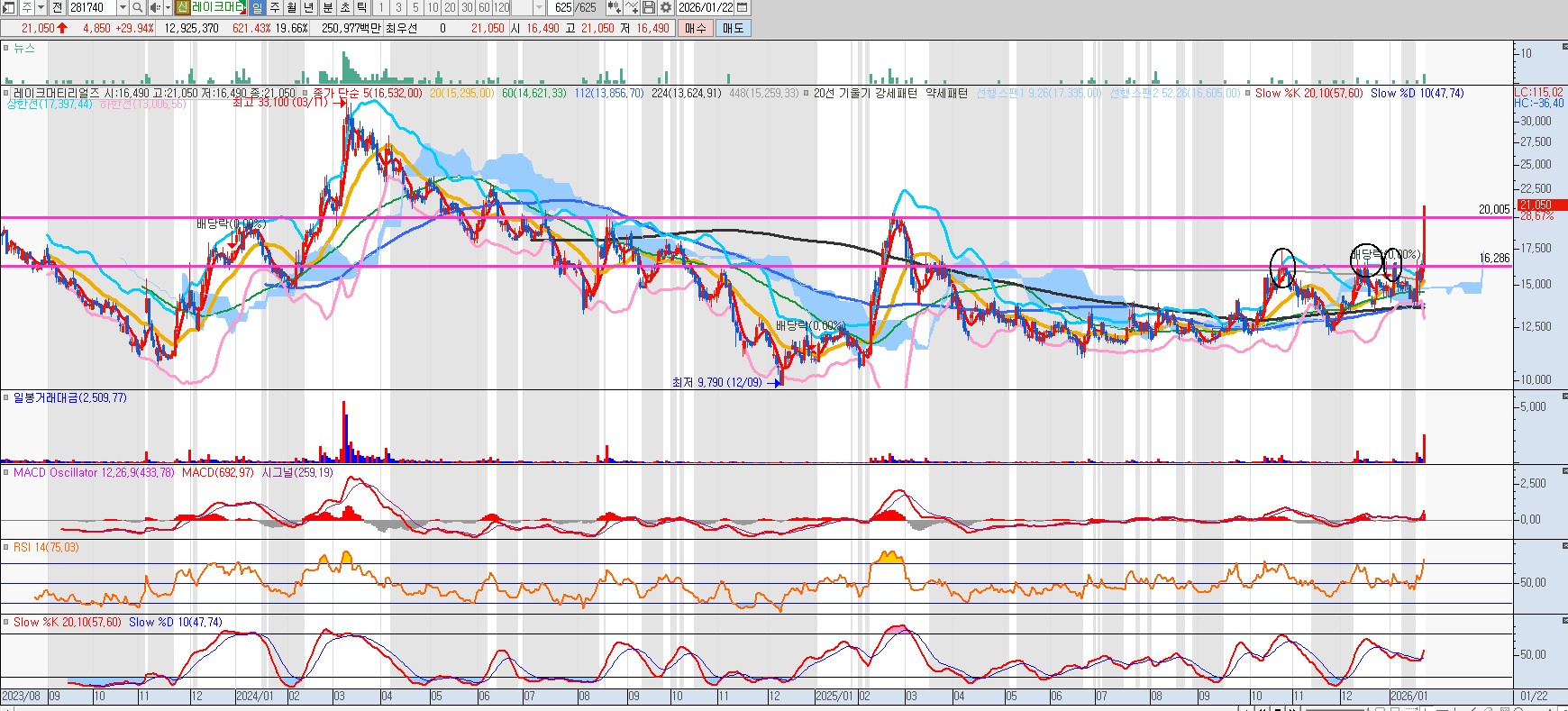Click the 전 button
1568x711 pixels.
point(57,7)
